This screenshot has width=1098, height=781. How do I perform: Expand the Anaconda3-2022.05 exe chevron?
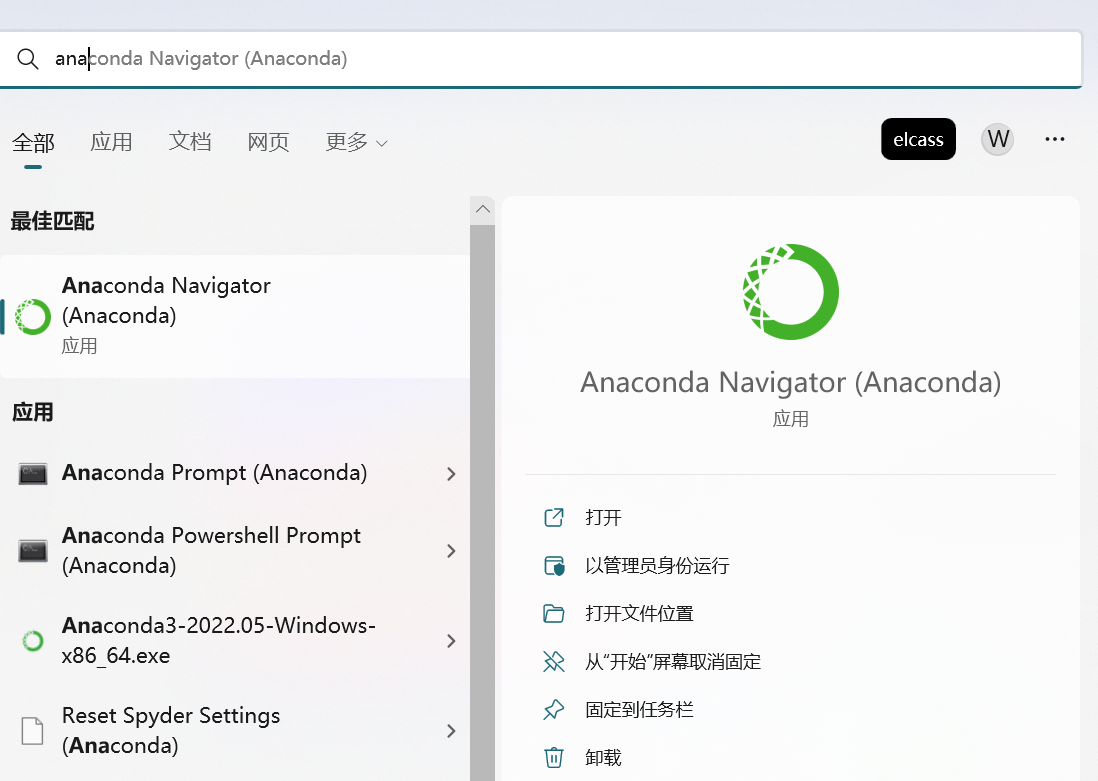click(x=451, y=641)
